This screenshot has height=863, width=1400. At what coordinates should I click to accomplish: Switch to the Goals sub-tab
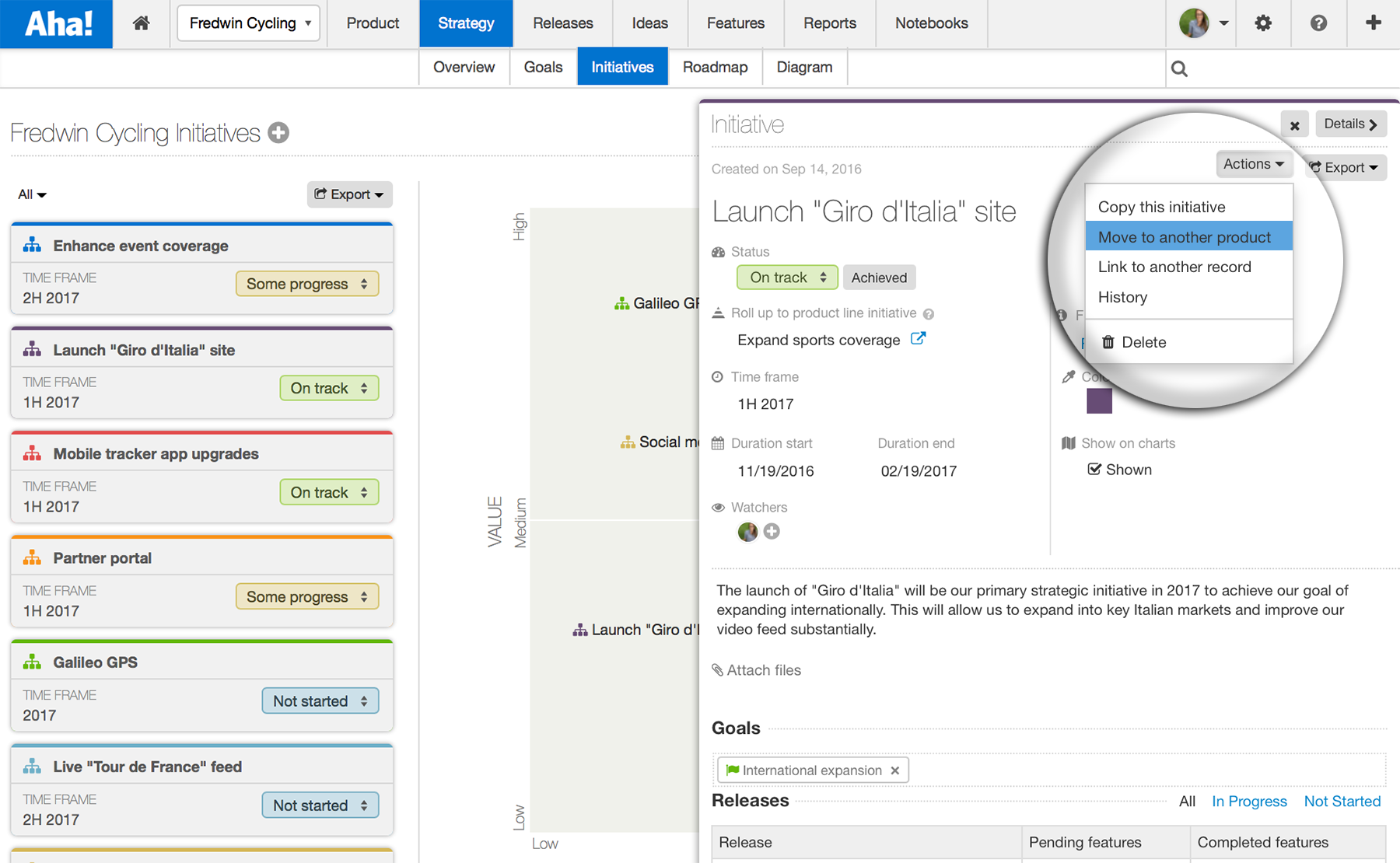point(543,67)
